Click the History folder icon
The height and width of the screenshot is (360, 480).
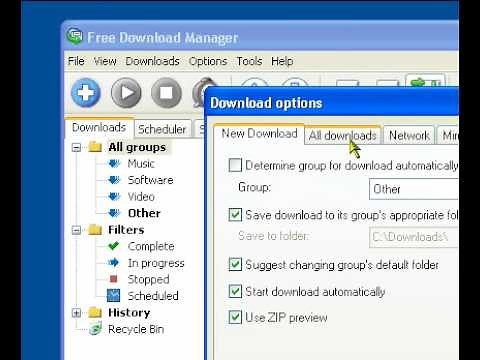coord(95,312)
